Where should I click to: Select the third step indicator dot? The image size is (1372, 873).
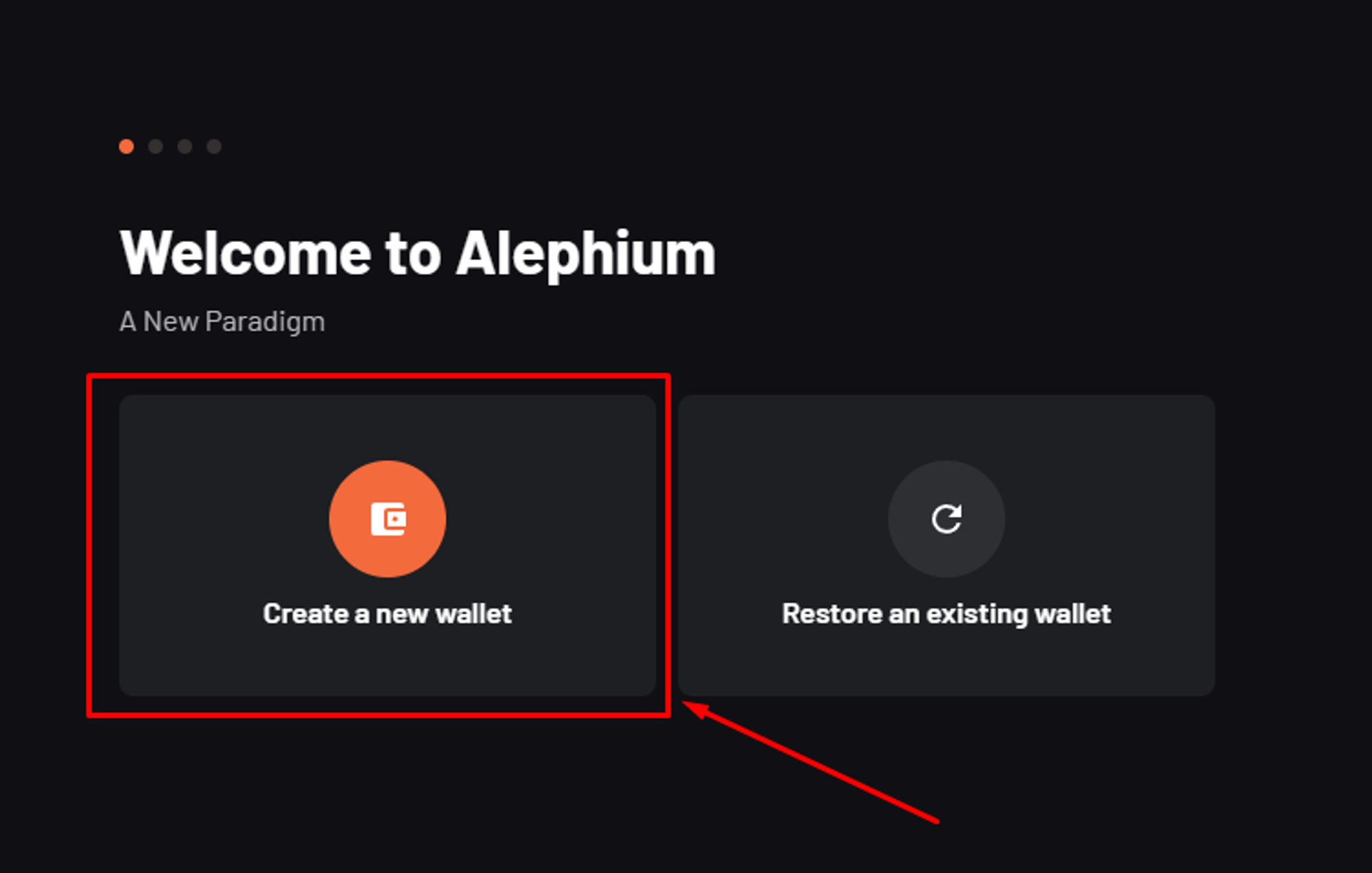point(185,146)
